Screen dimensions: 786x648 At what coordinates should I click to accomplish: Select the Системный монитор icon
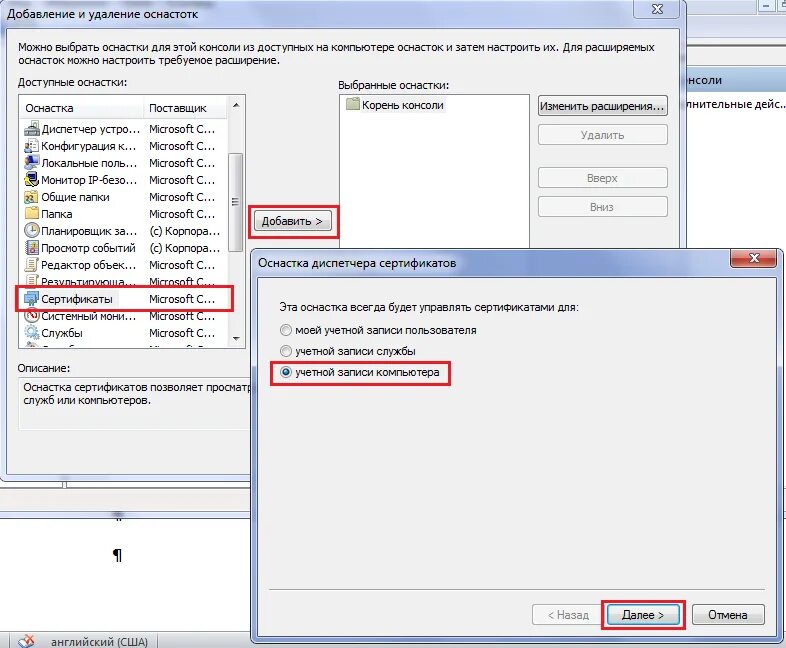tap(32, 316)
